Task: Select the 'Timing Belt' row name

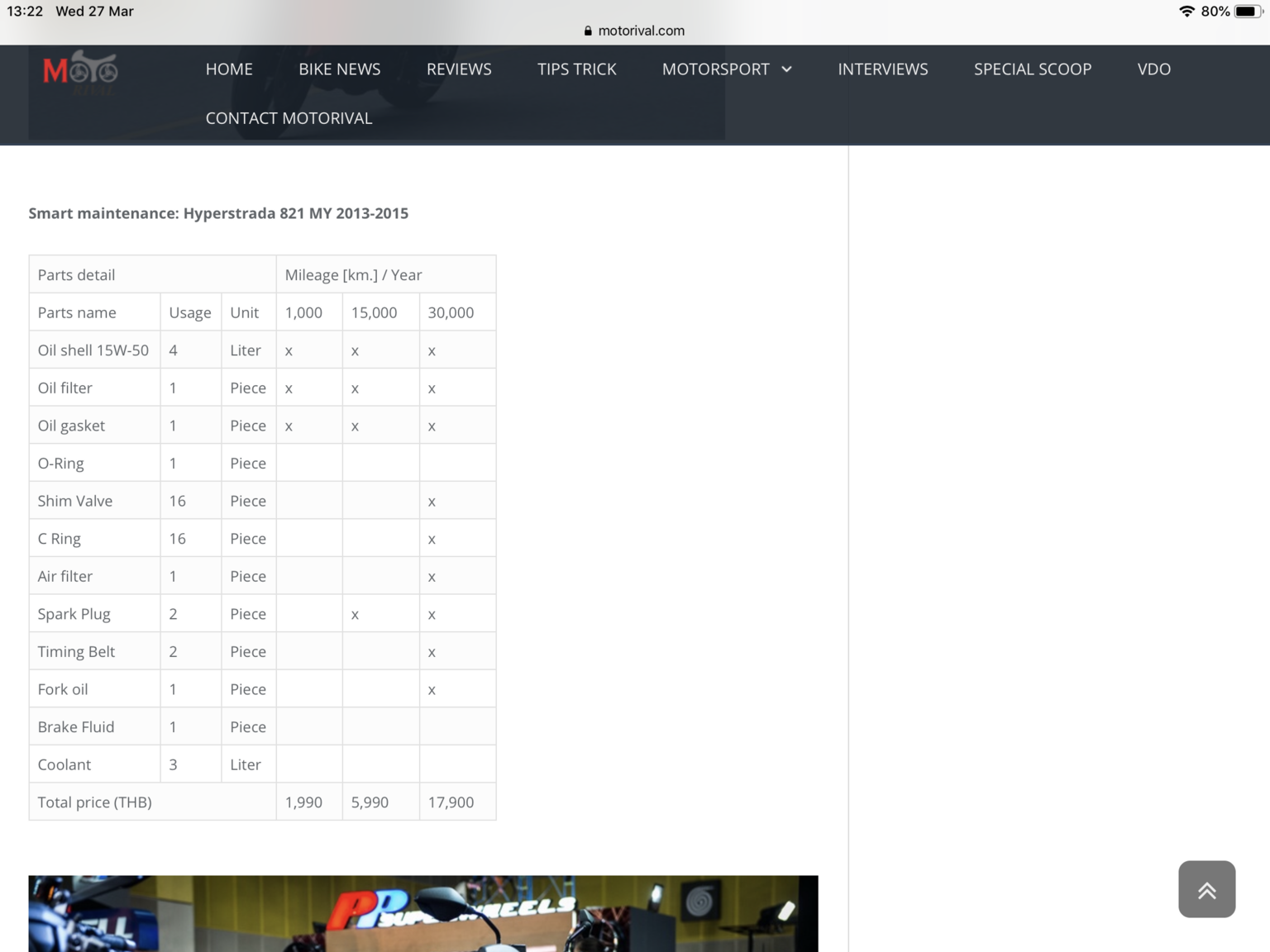Action: coord(95,651)
